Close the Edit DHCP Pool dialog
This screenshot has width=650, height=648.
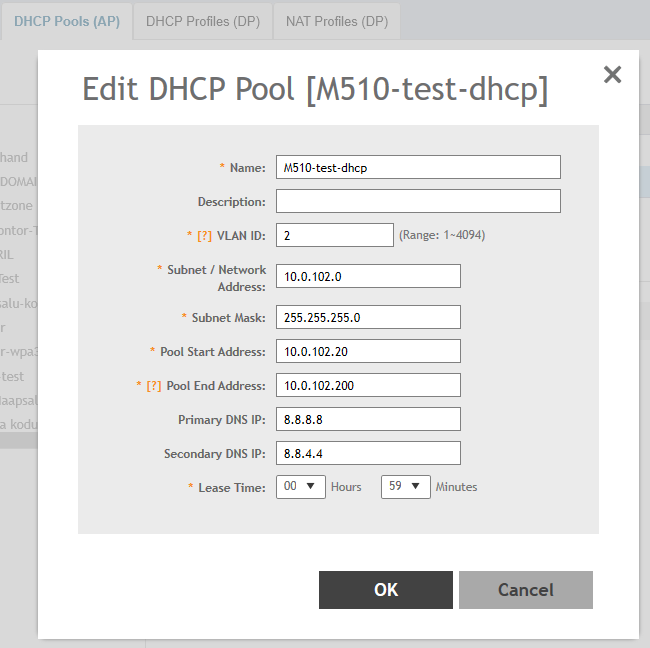(612, 74)
